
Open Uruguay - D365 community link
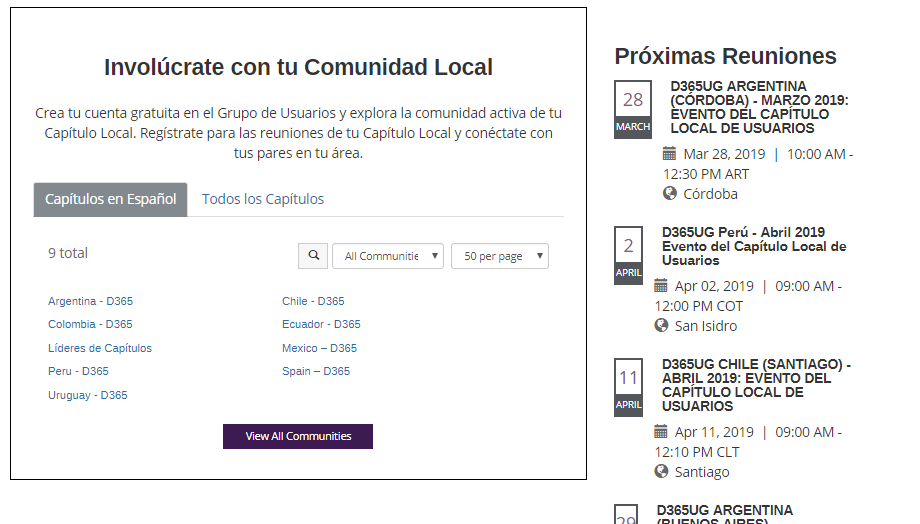(87, 395)
